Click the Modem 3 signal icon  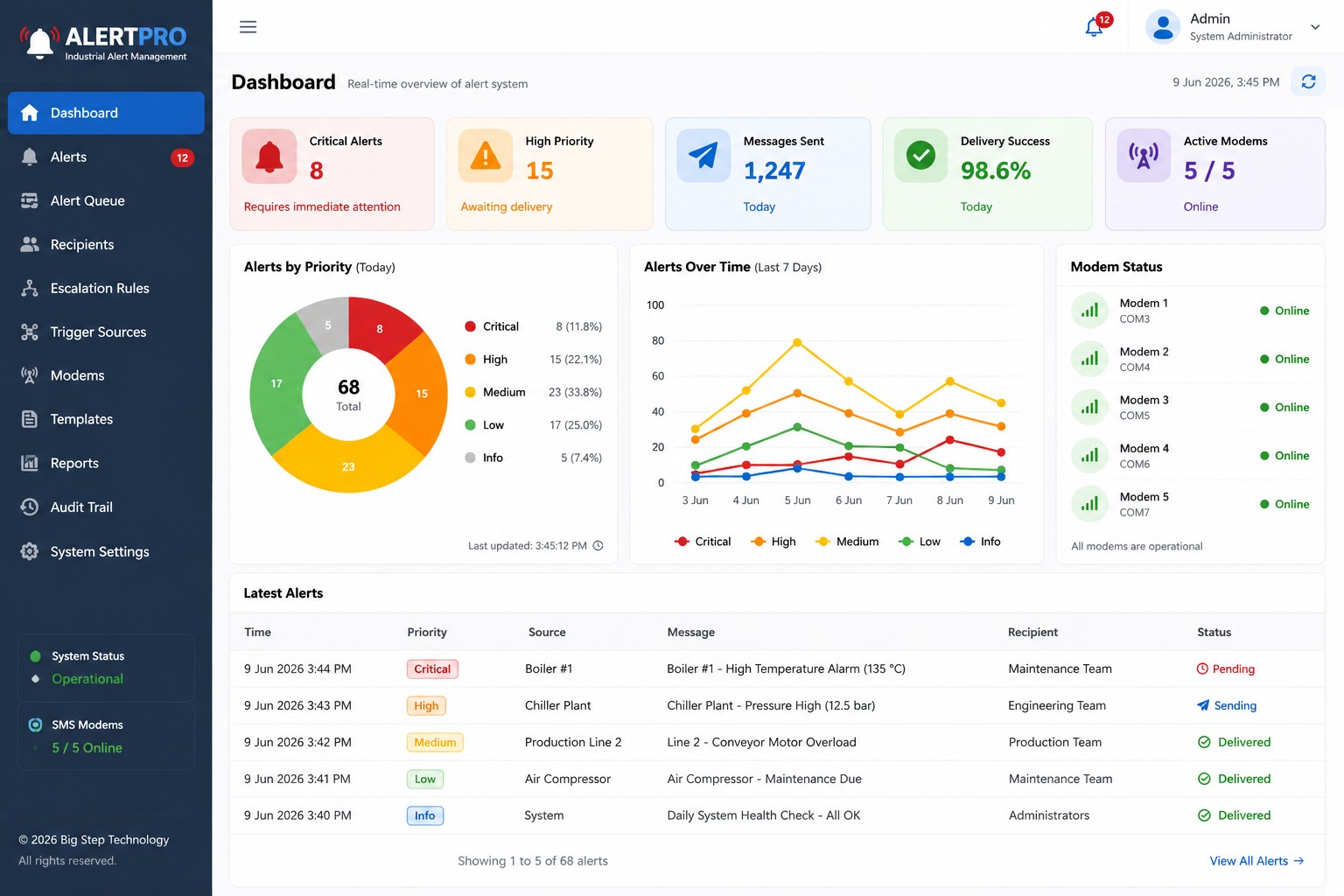pos(1090,407)
